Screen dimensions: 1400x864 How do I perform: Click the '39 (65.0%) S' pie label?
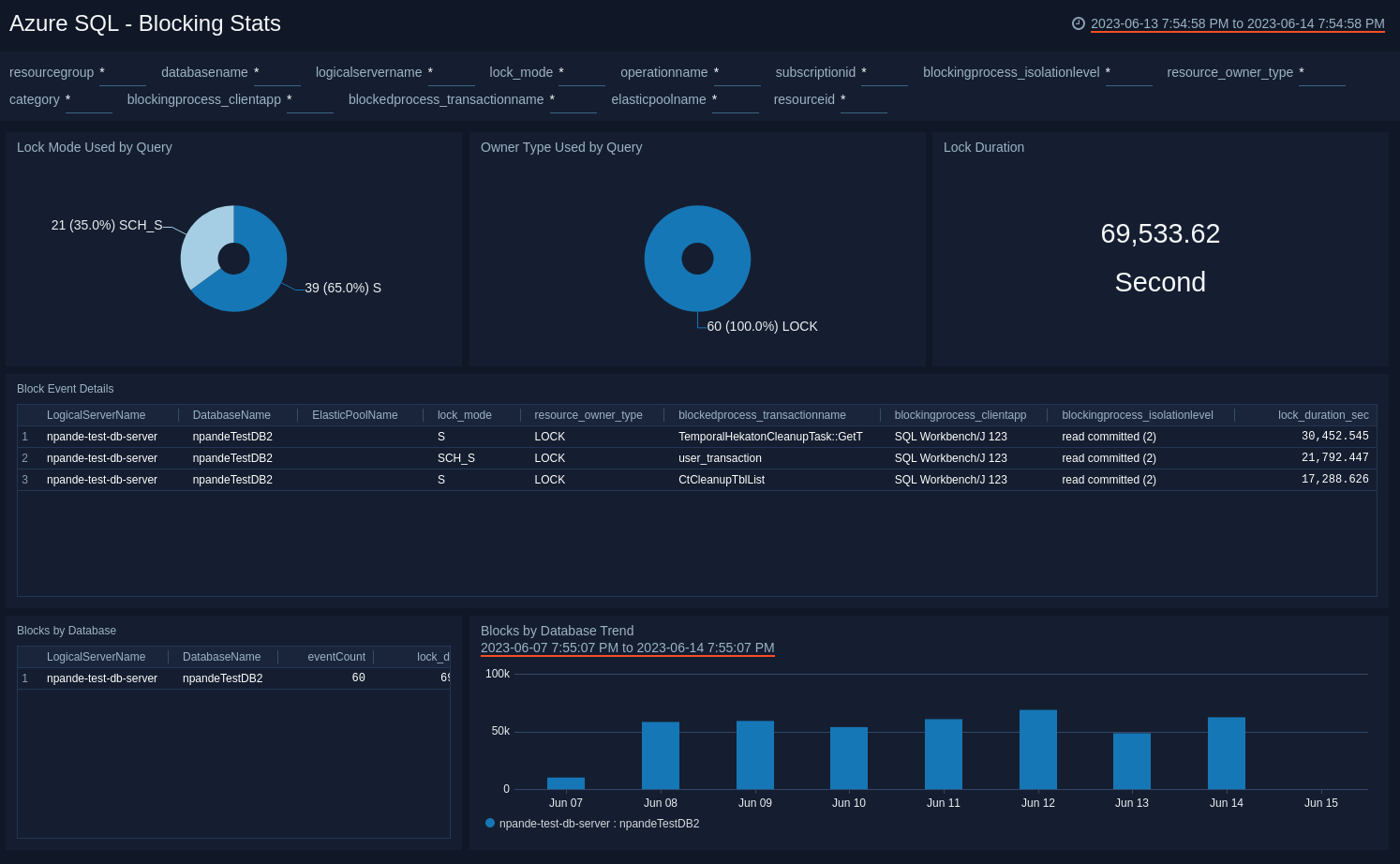pos(343,288)
